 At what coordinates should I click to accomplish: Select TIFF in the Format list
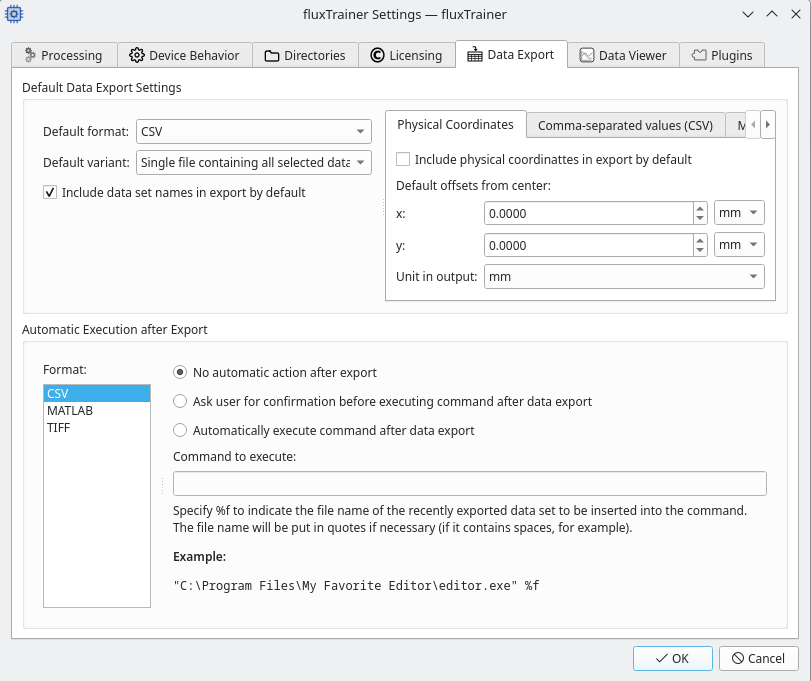pos(97,428)
